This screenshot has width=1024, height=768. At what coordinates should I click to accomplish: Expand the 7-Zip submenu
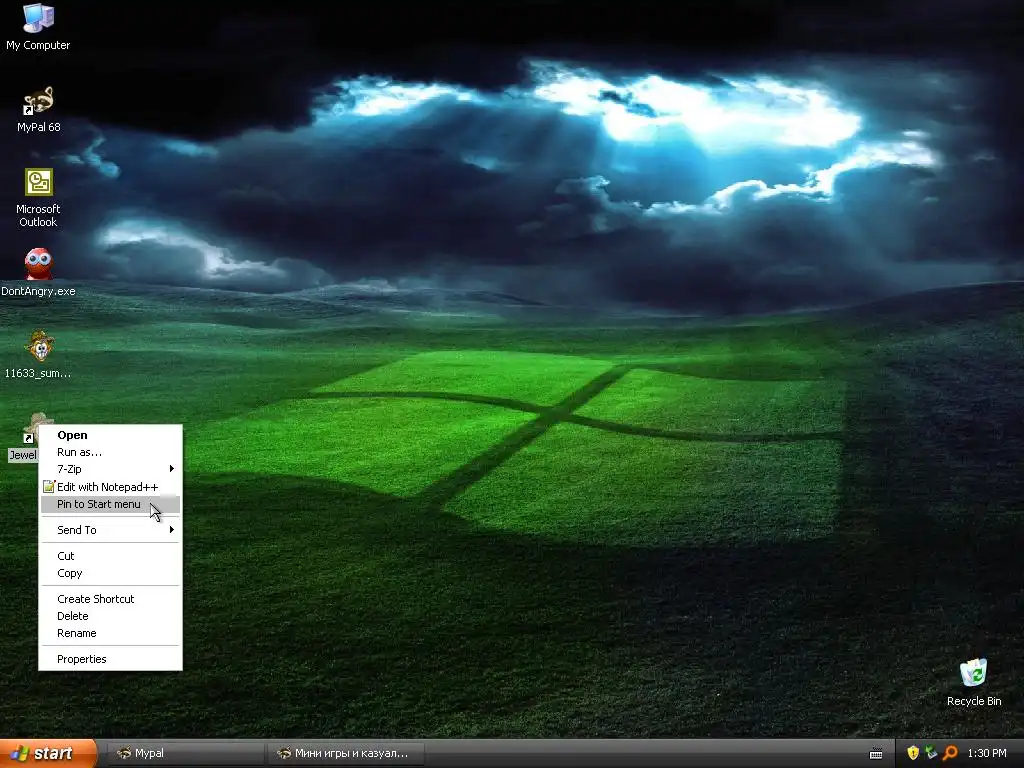[110, 469]
